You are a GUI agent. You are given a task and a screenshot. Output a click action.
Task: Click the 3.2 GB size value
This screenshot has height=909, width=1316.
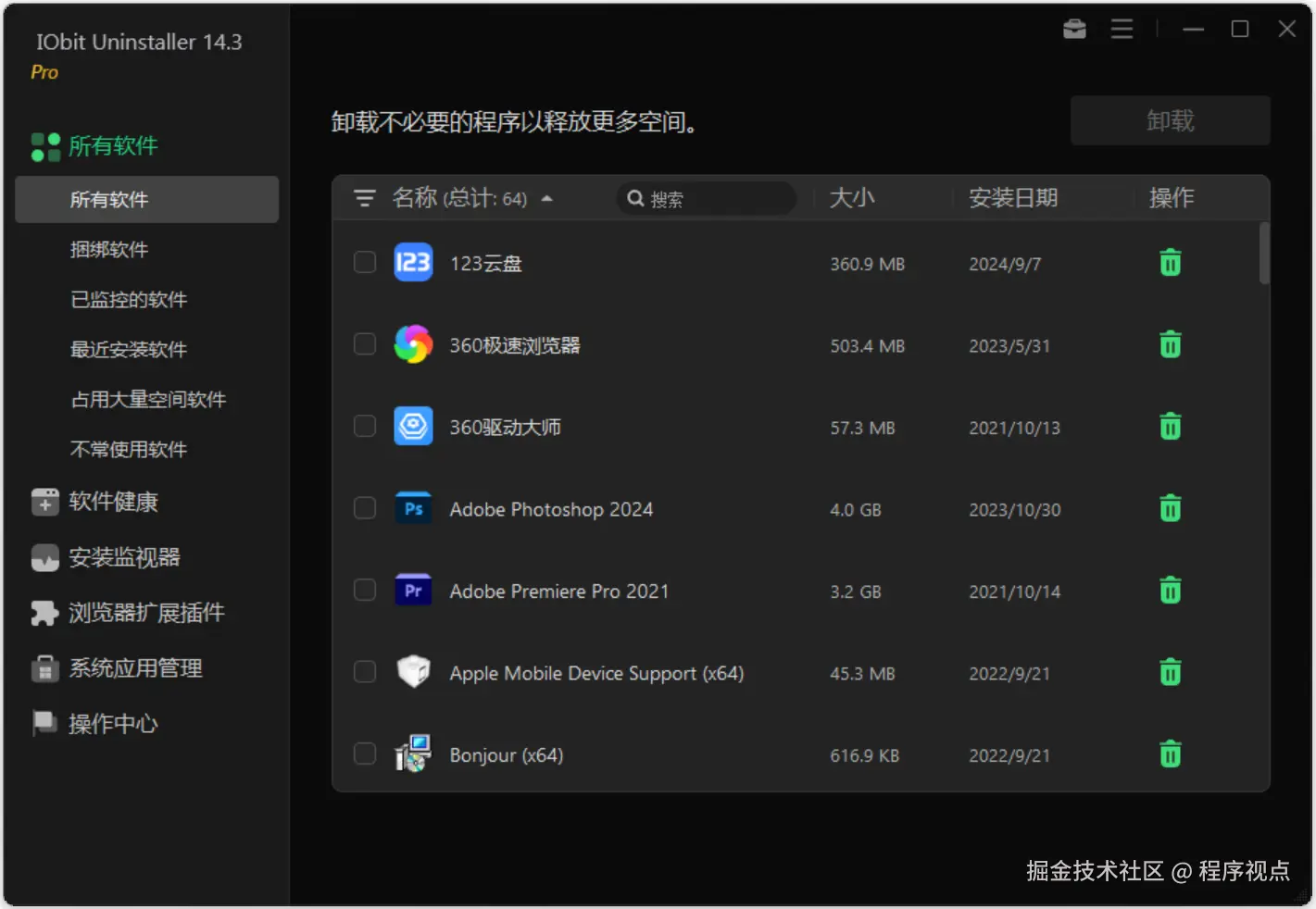pyautogui.click(x=856, y=591)
